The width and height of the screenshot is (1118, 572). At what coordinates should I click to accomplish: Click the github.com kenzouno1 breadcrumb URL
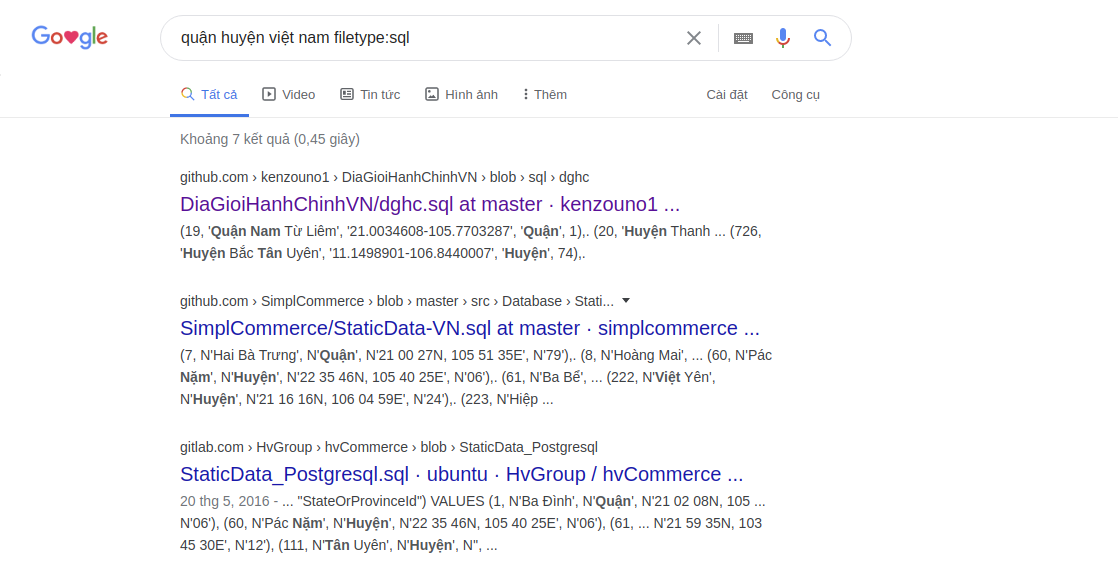385,177
